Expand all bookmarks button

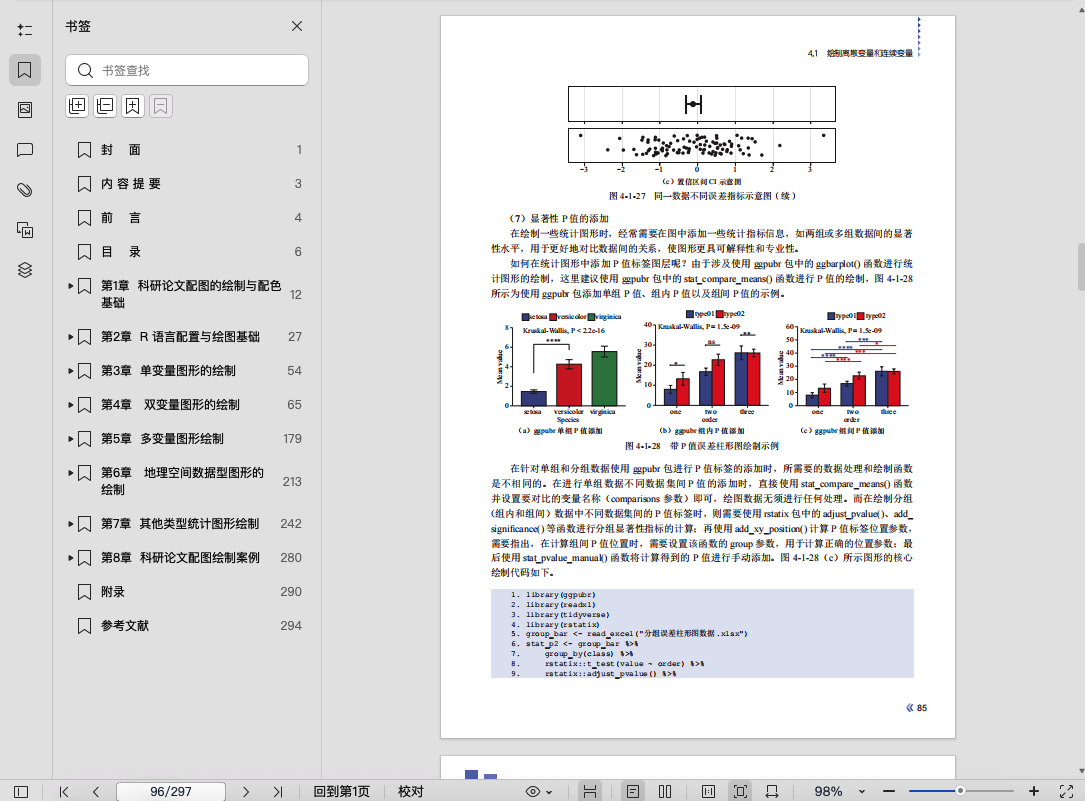(77, 106)
